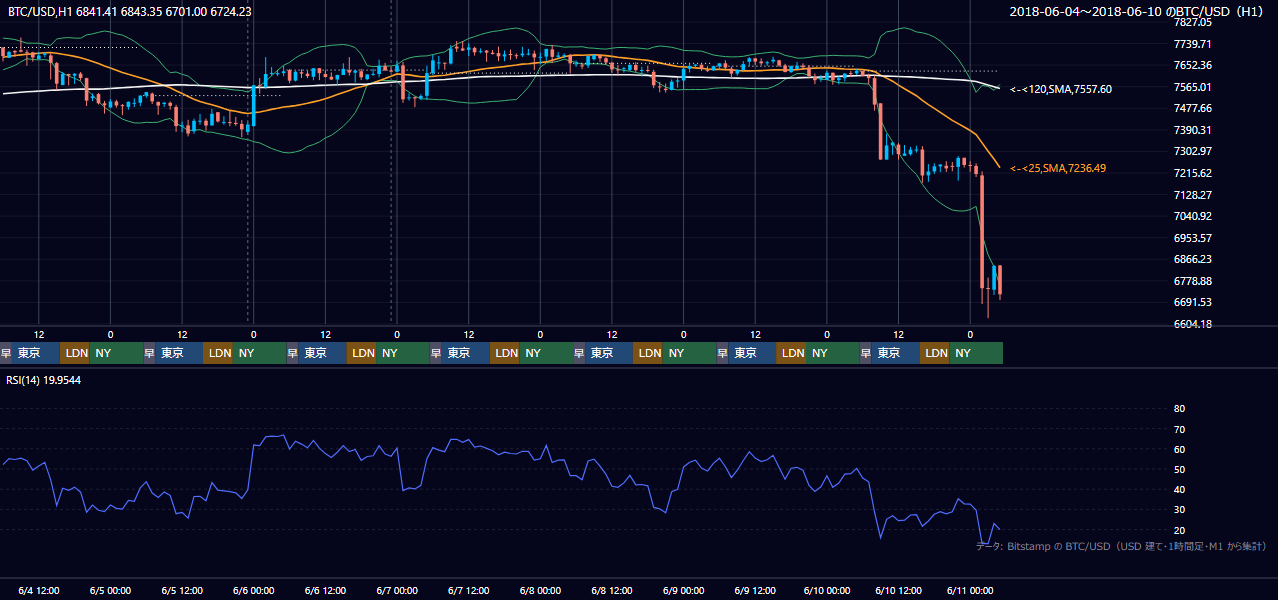Click RSI scale level 30
Image resolution: width=1278 pixels, height=600 pixels.
pyautogui.click(x=1179, y=510)
